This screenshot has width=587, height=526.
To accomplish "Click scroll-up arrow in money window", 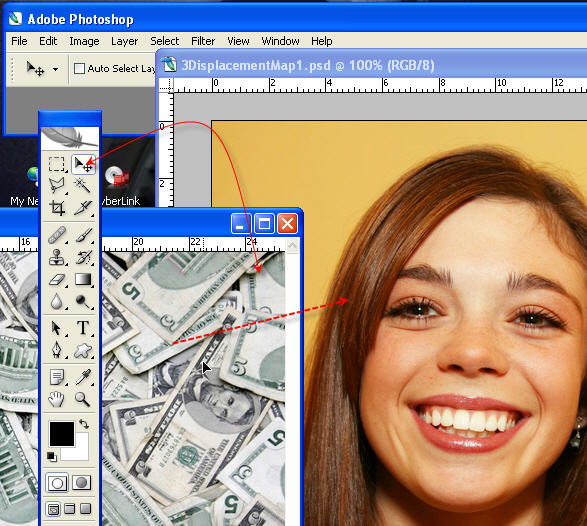I will (x=292, y=245).
